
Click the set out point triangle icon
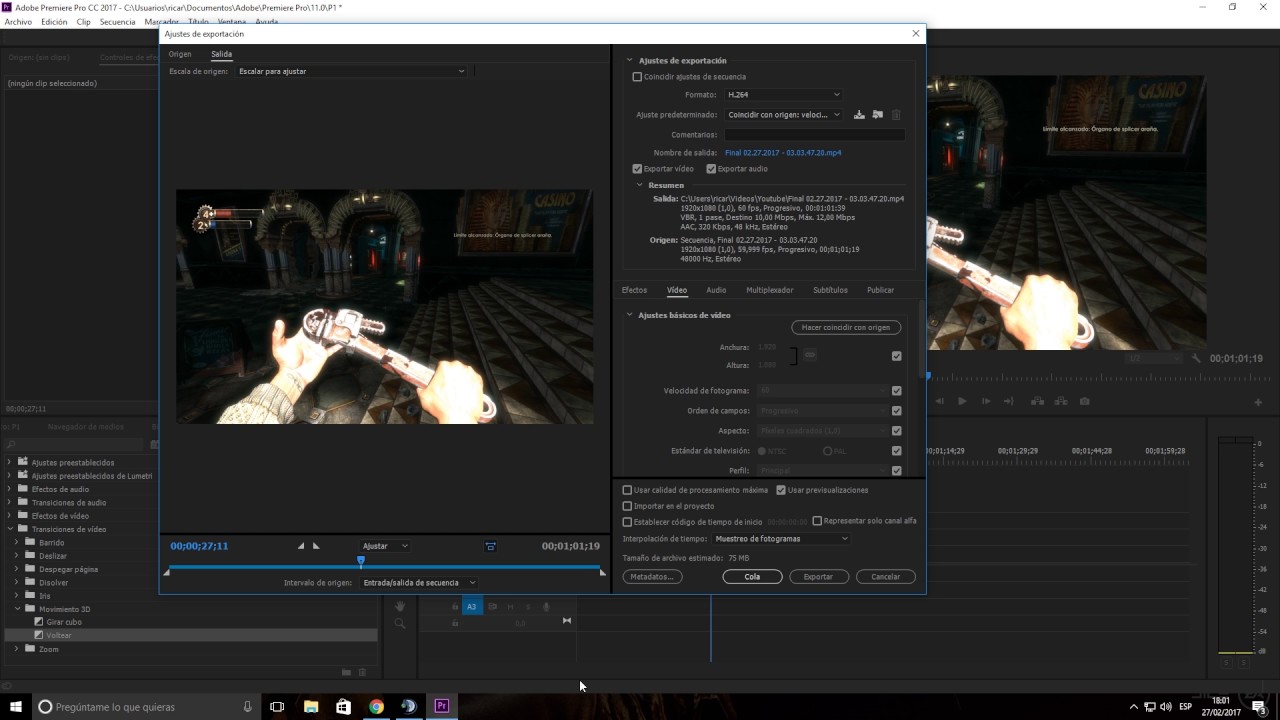(x=316, y=546)
